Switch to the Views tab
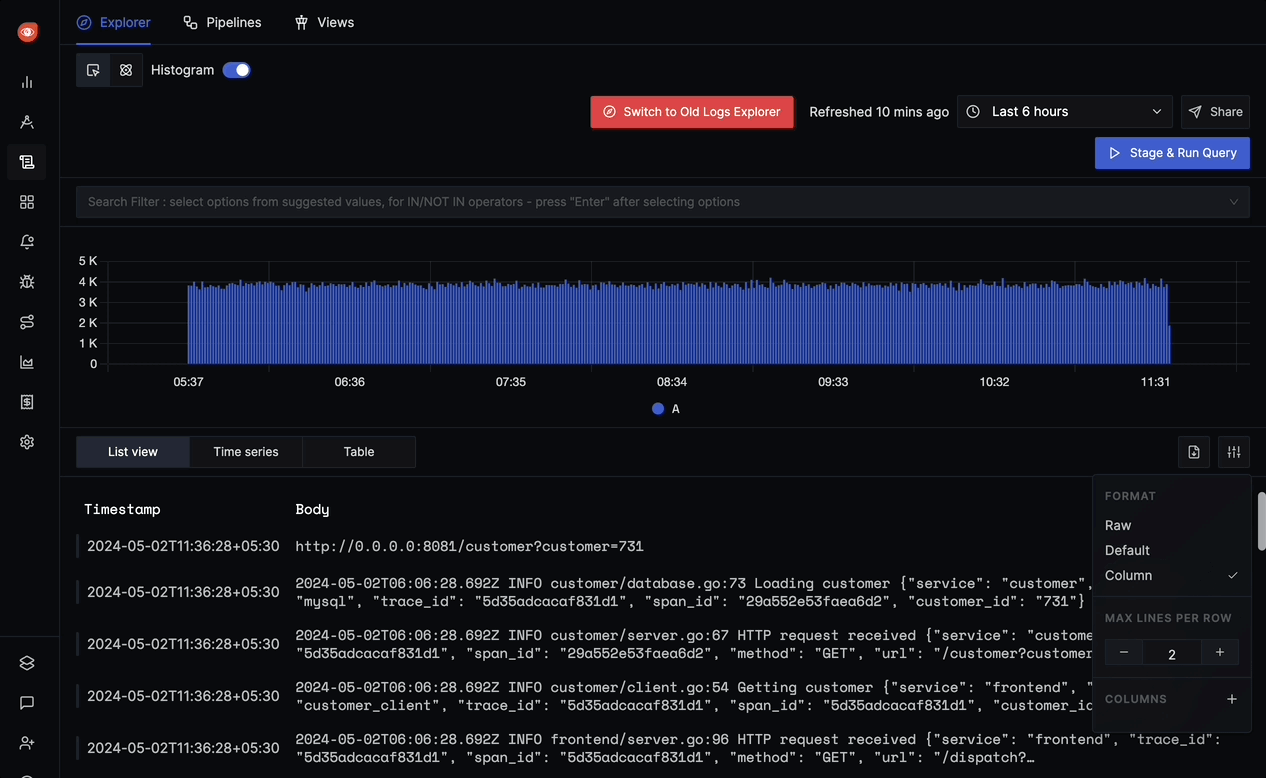Image resolution: width=1266 pixels, height=778 pixels. point(324,22)
